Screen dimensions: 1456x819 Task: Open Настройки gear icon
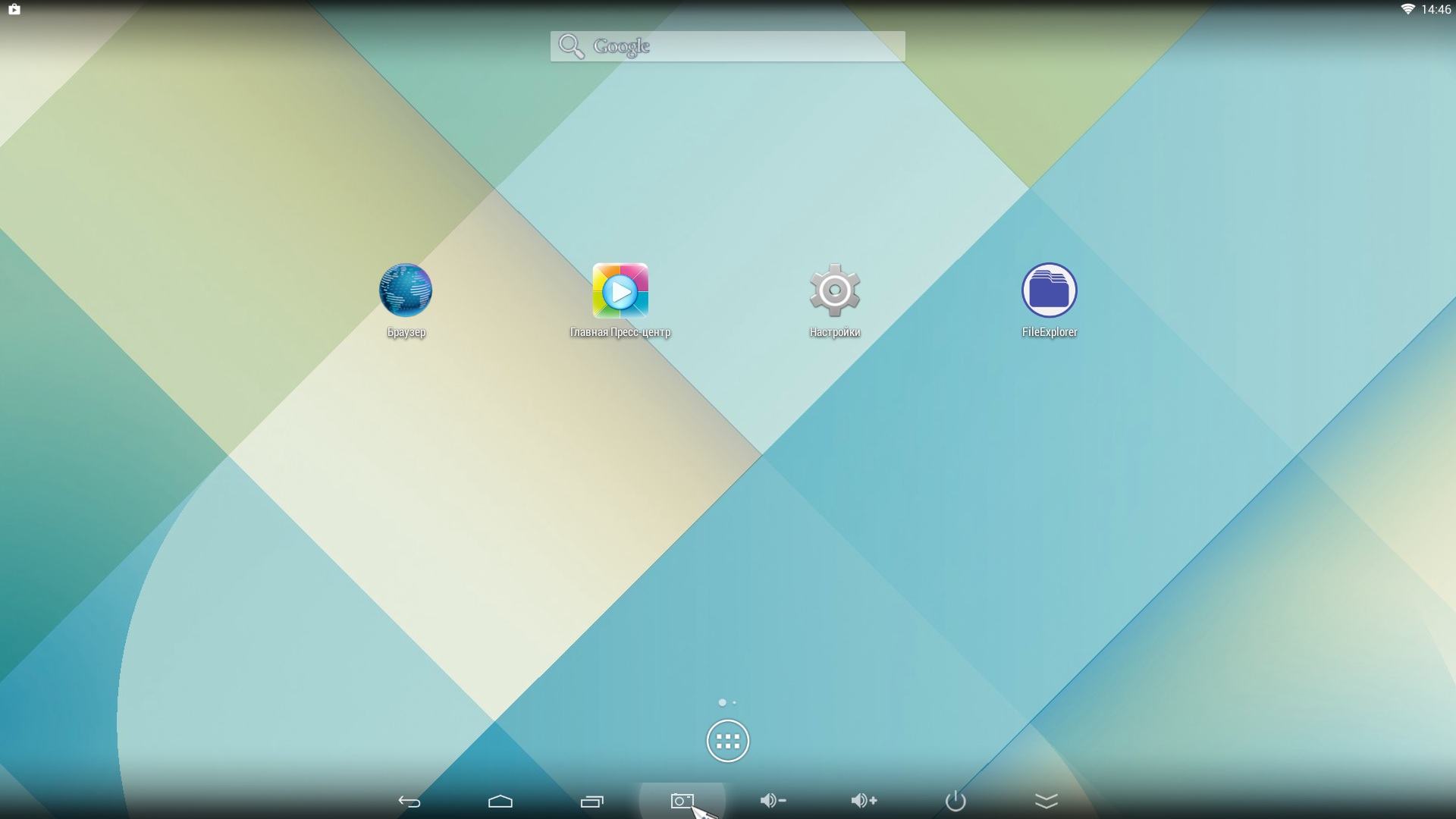(834, 290)
